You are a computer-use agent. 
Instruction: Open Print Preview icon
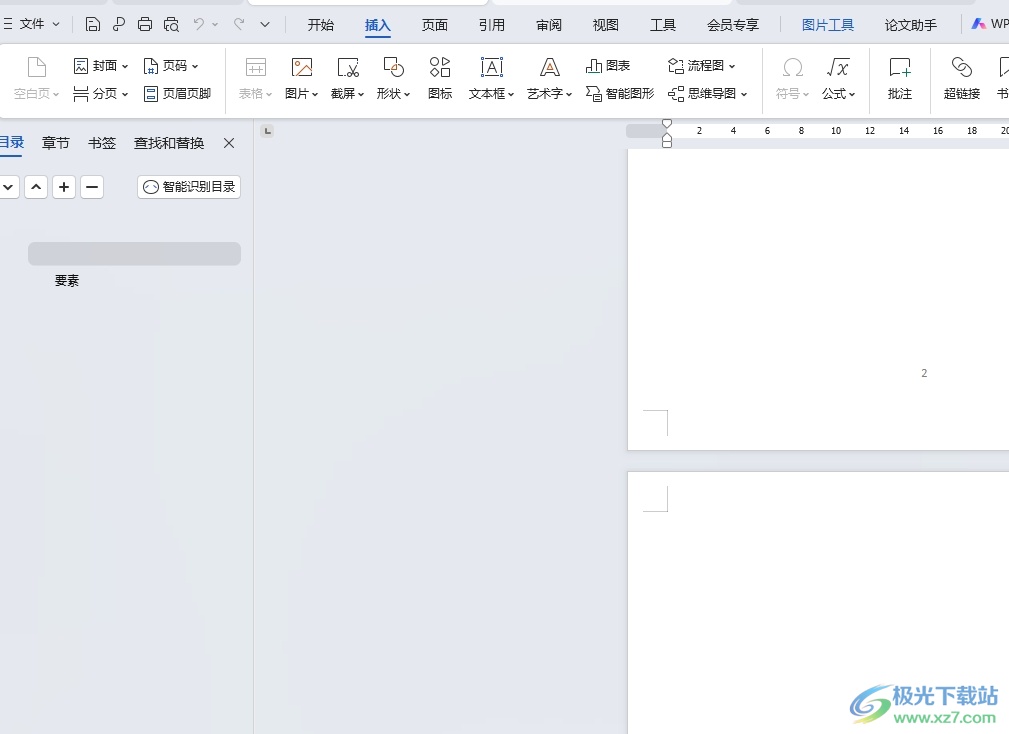pos(171,24)
